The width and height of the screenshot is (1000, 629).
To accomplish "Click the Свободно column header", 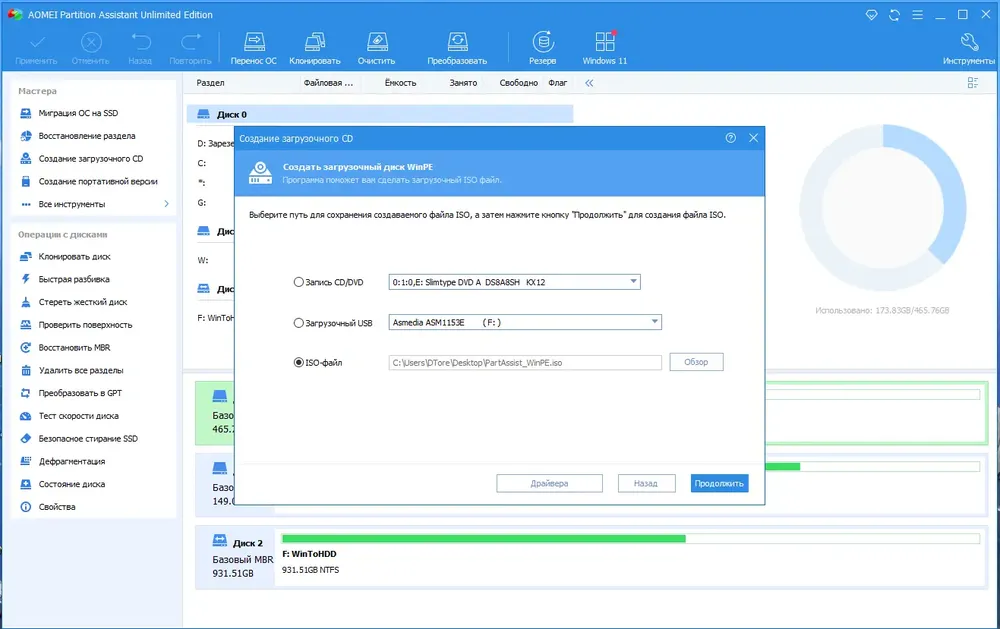I will [x=518, y=83].
